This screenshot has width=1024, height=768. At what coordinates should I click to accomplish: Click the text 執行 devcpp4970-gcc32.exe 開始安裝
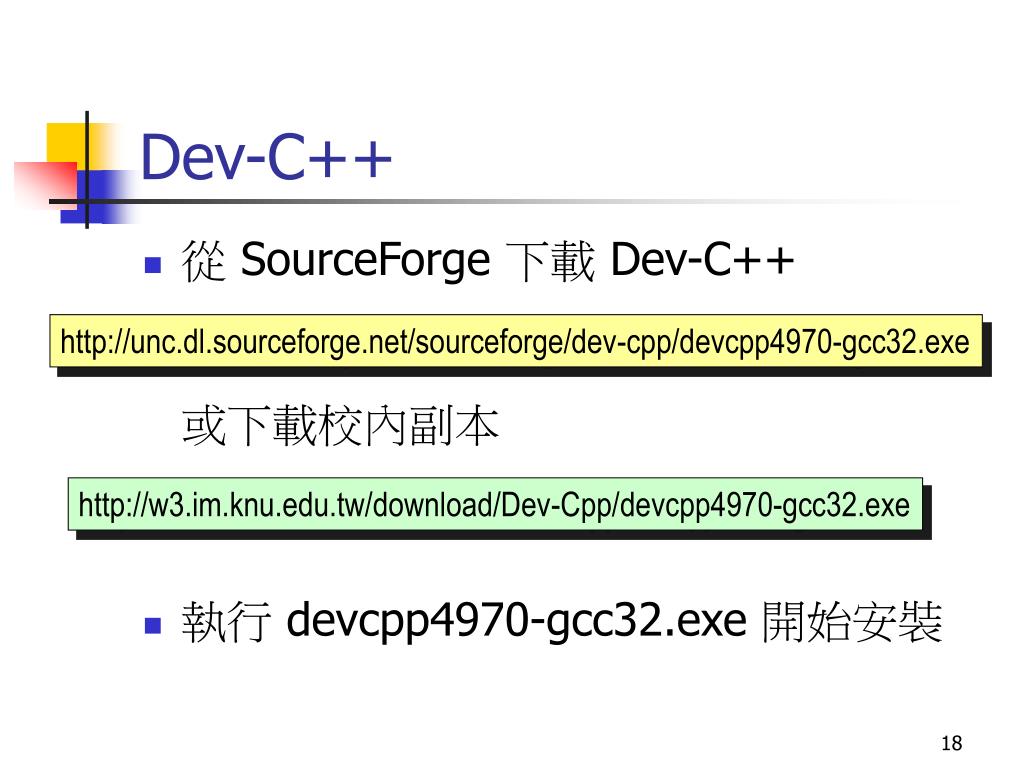562,621
